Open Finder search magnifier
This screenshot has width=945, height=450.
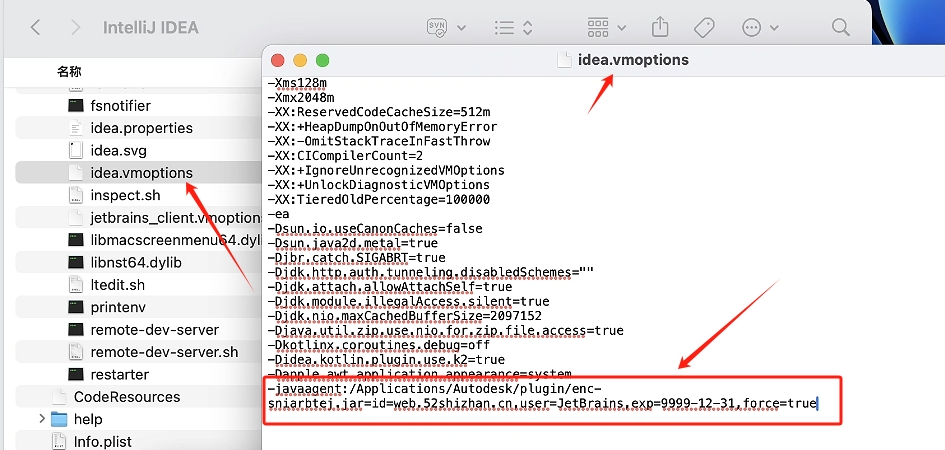pos(840,27)
